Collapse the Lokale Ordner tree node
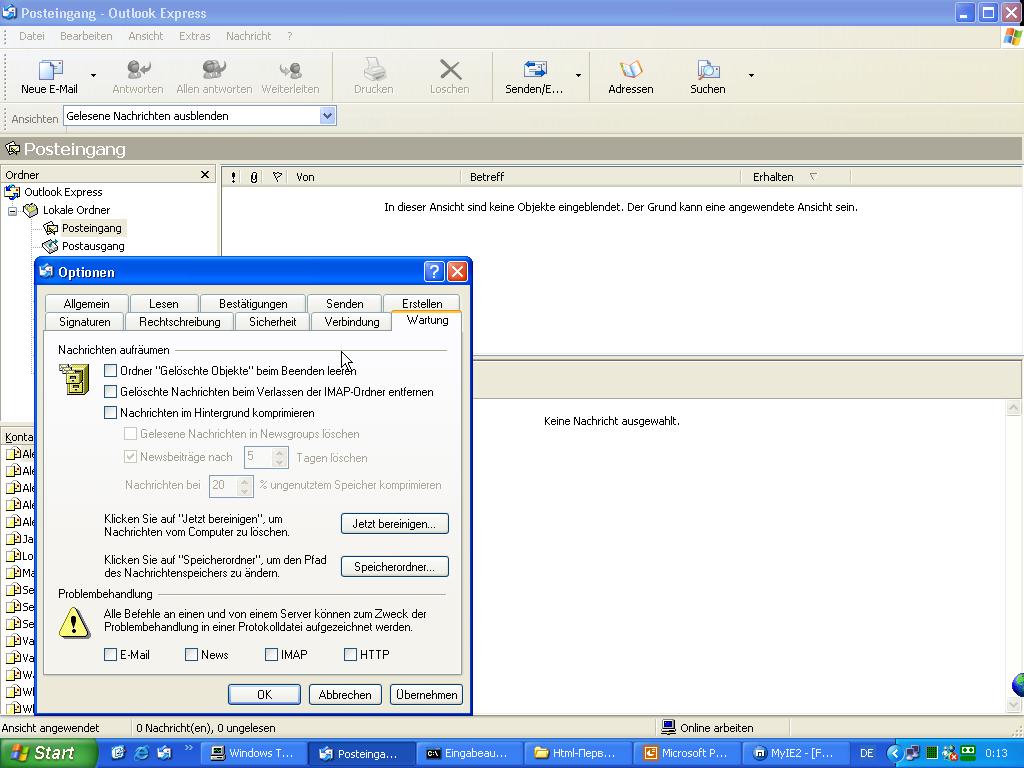This screenshot has height=768, width=1024. (x=12, y=210)
